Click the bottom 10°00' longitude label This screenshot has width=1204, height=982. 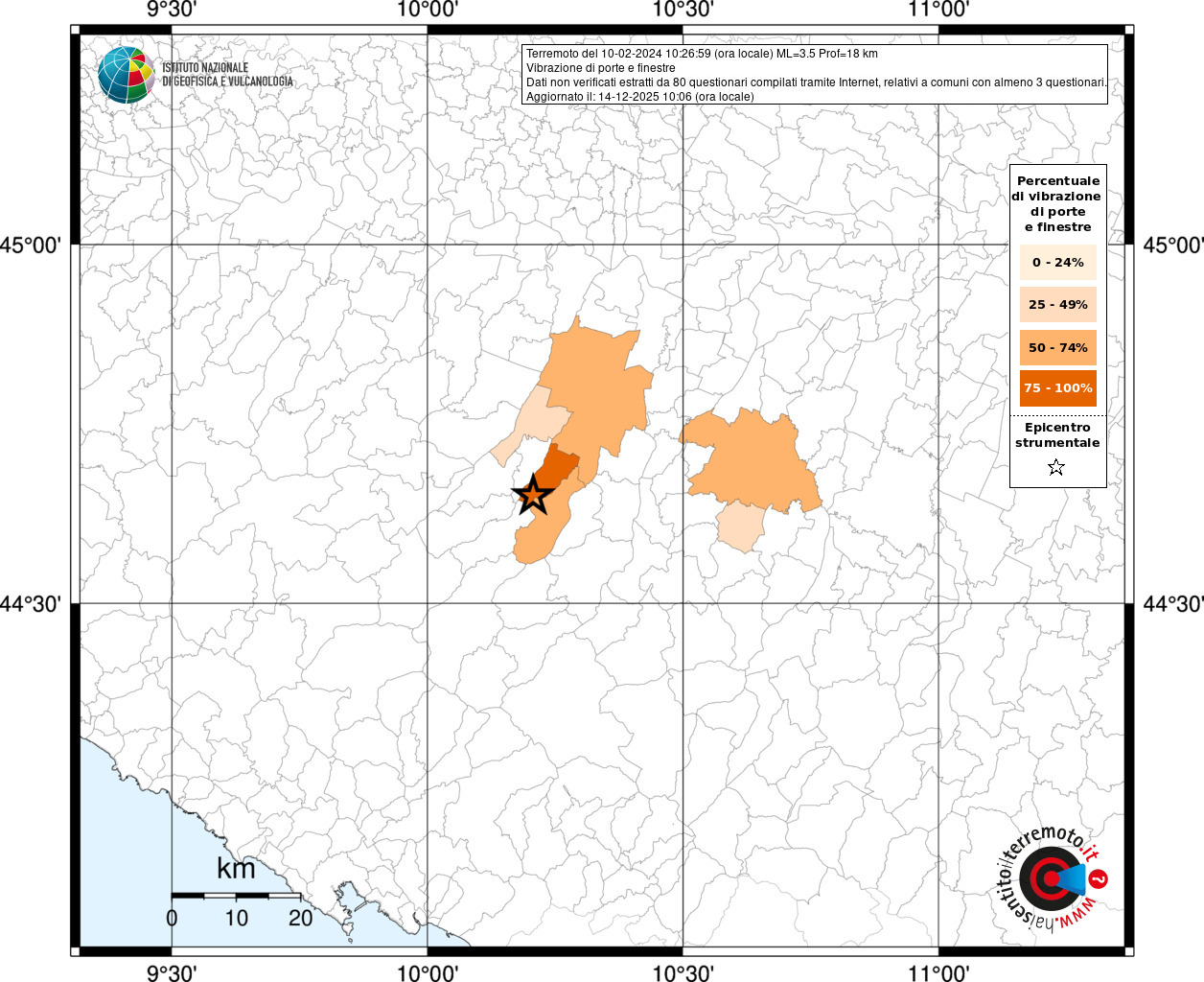pyautogui.click(x=427, y=972)
